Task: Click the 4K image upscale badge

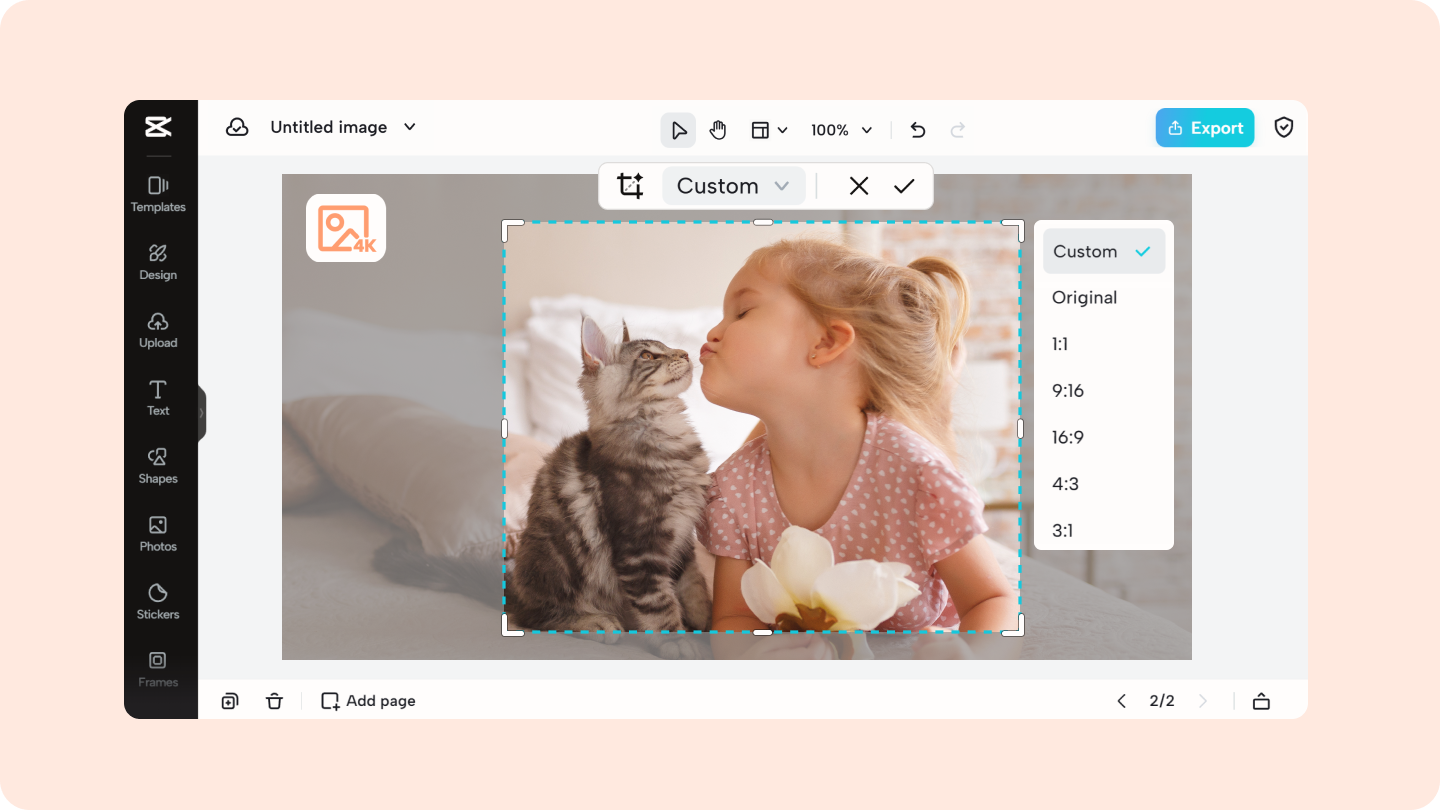Action: coord(346,228)
